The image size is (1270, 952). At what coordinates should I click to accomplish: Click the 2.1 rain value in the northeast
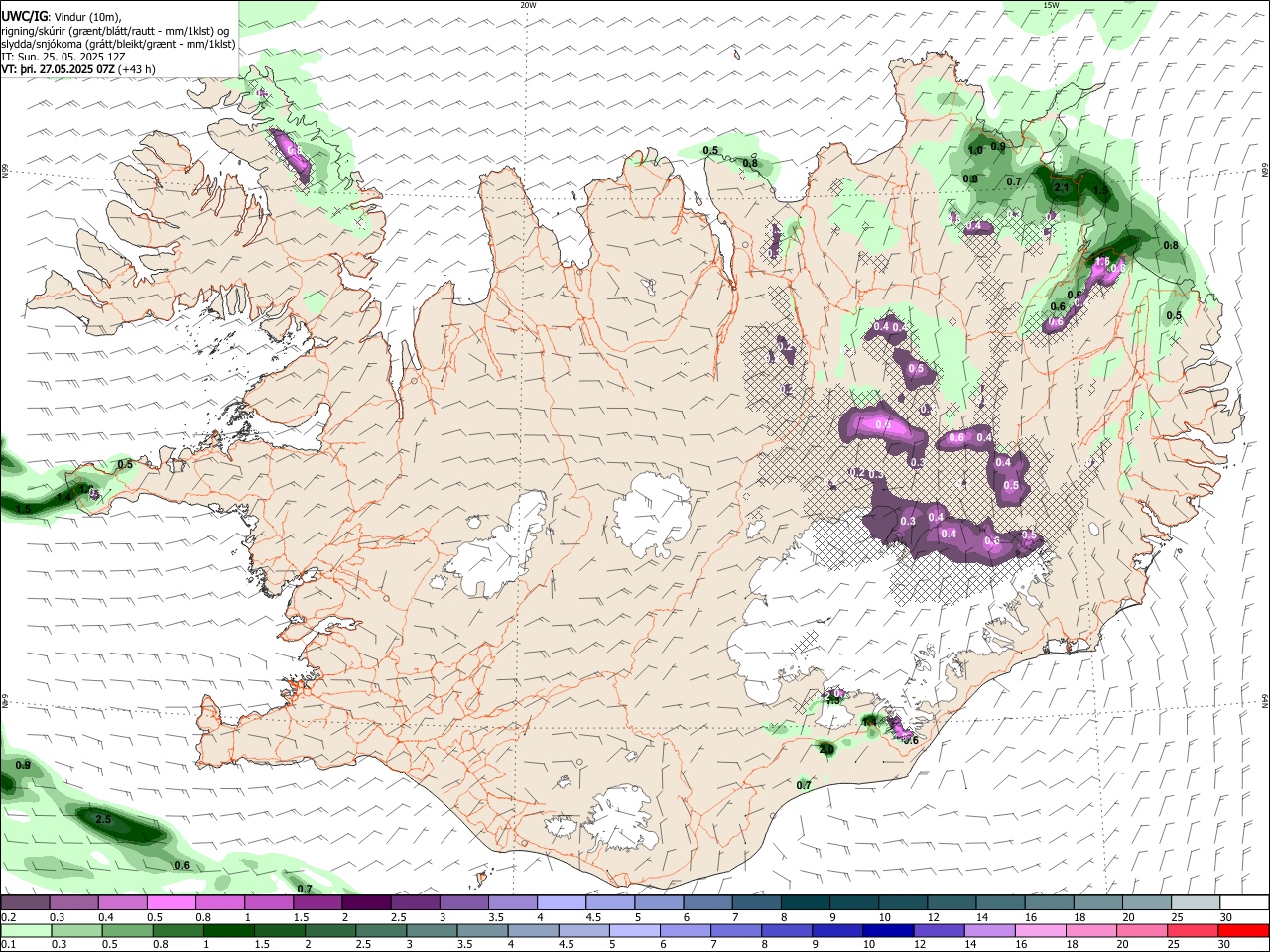[1062, 187]
